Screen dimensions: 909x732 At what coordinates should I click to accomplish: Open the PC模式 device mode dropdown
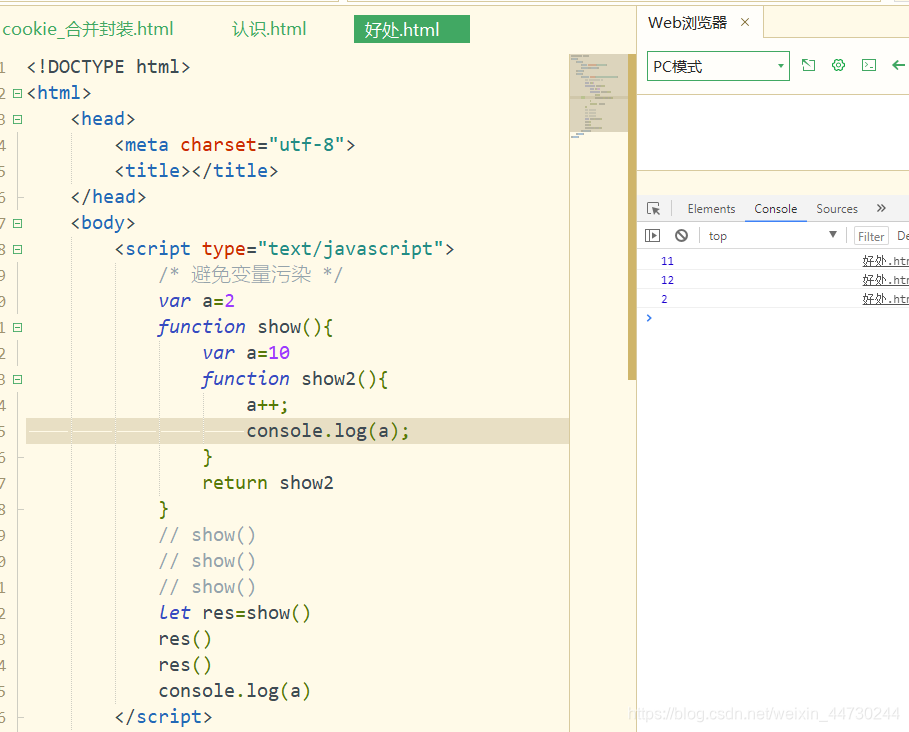tap(718, 66)
